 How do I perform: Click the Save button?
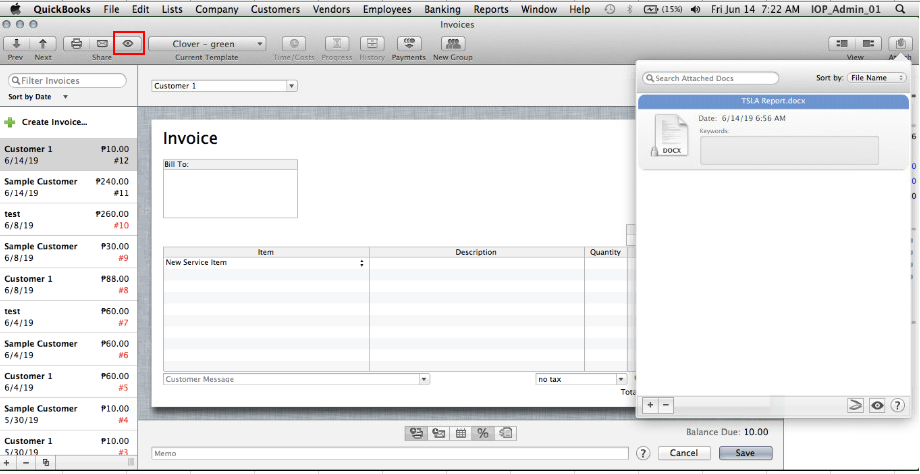coord(745,453)
